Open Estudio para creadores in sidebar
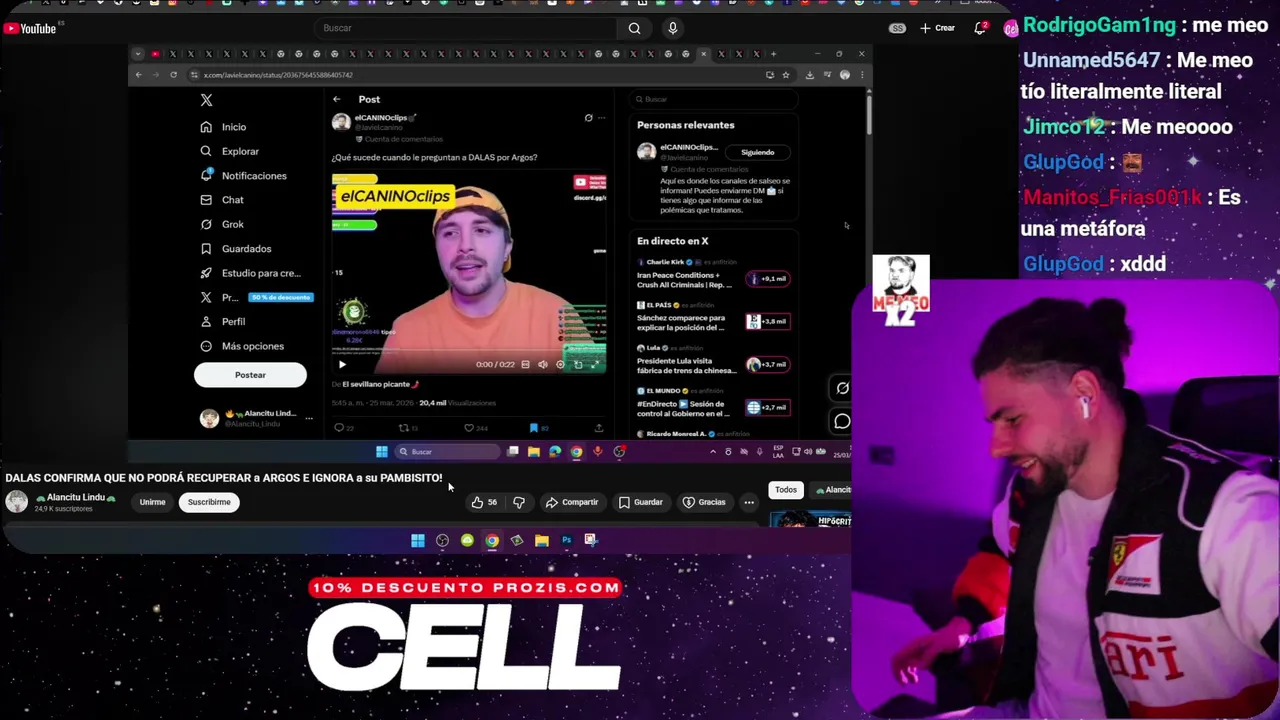This screenshot has width=1280, height=720. pyautogui.click(x=250, y=273)
